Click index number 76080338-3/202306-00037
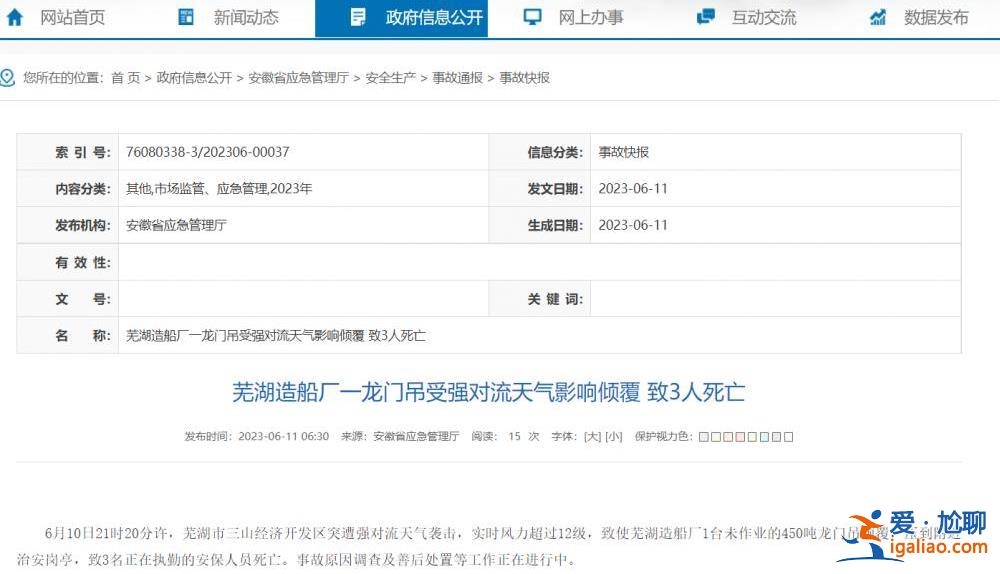This screenshot has width=1000, height=574. tap(207, 152)
